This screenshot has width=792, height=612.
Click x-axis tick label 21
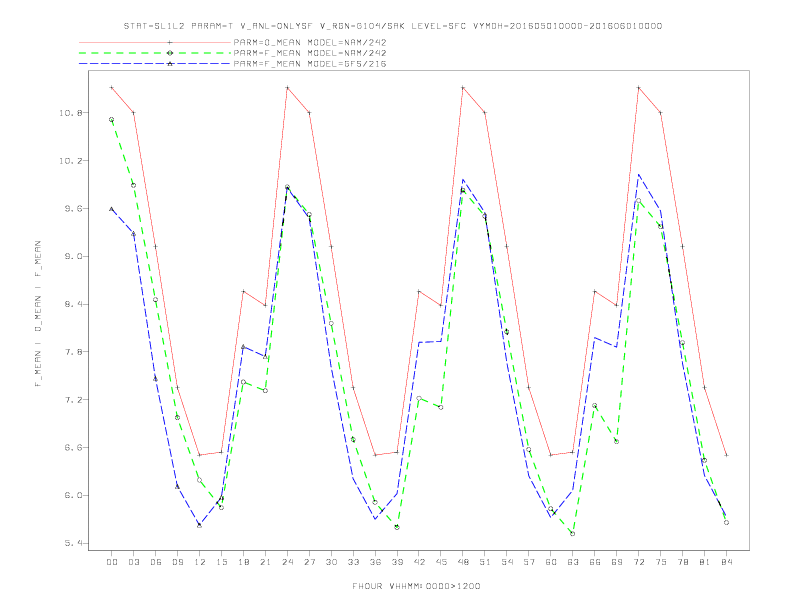(x=265, y=562)
